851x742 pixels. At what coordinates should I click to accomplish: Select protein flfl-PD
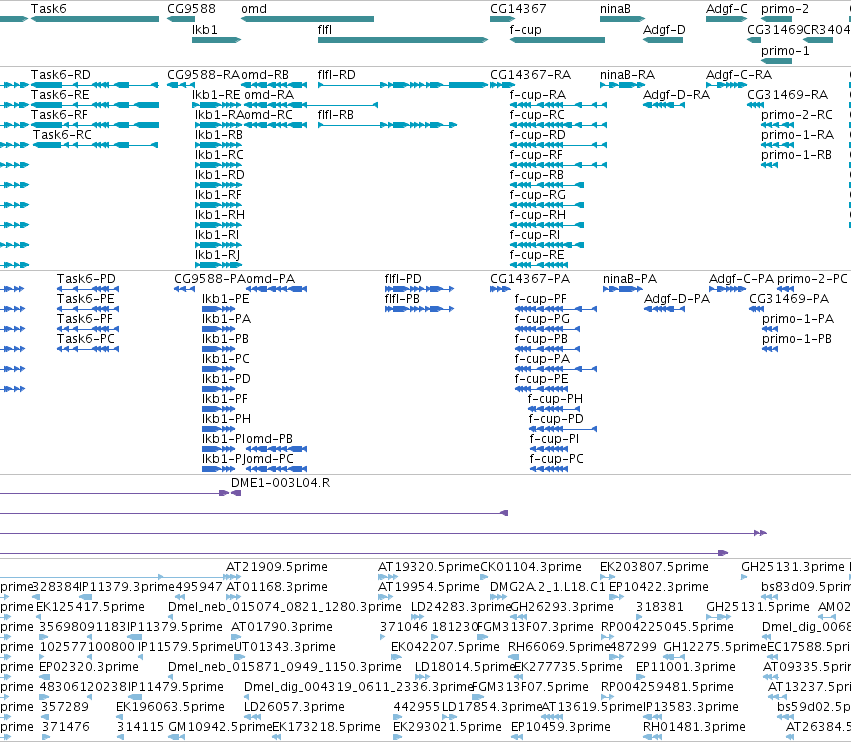click(x=420, y=289)
